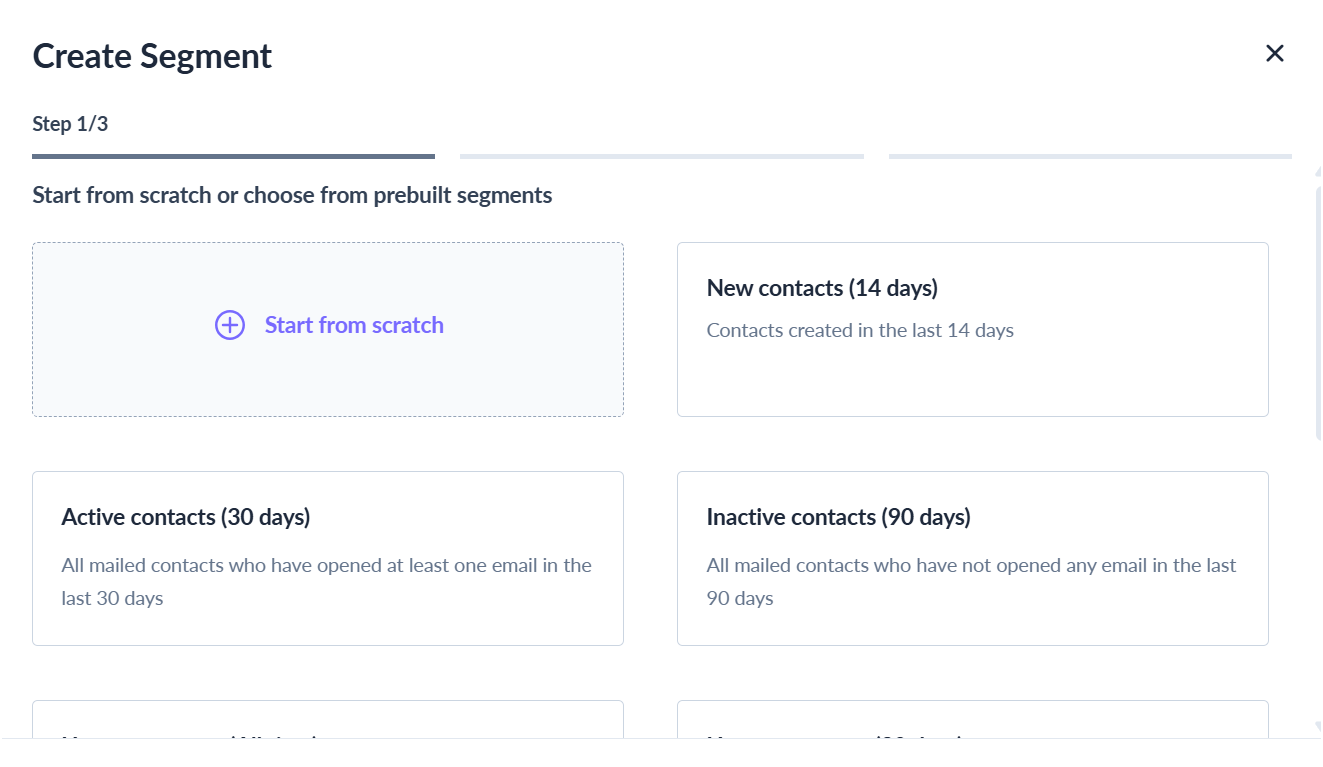
Task: Choose the Start from scratch label
Action: [x=354, y=325]
